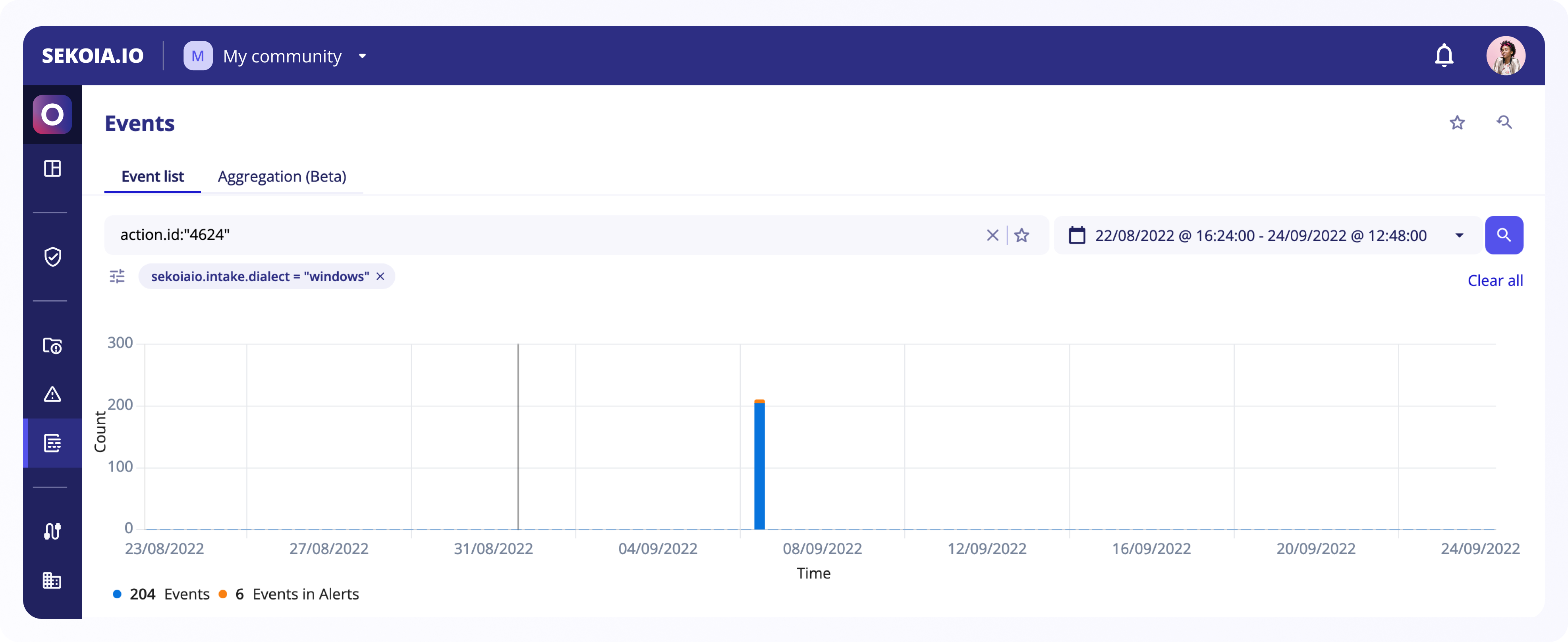Select the Shield/Security sidebar icon
Screen dimensions: 1568x642
(52, 257)
